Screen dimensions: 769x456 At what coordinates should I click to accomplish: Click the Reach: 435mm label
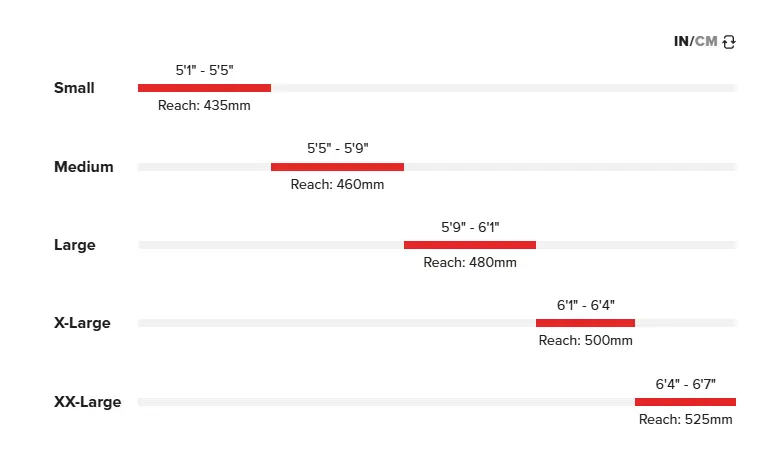coord(204,105)
